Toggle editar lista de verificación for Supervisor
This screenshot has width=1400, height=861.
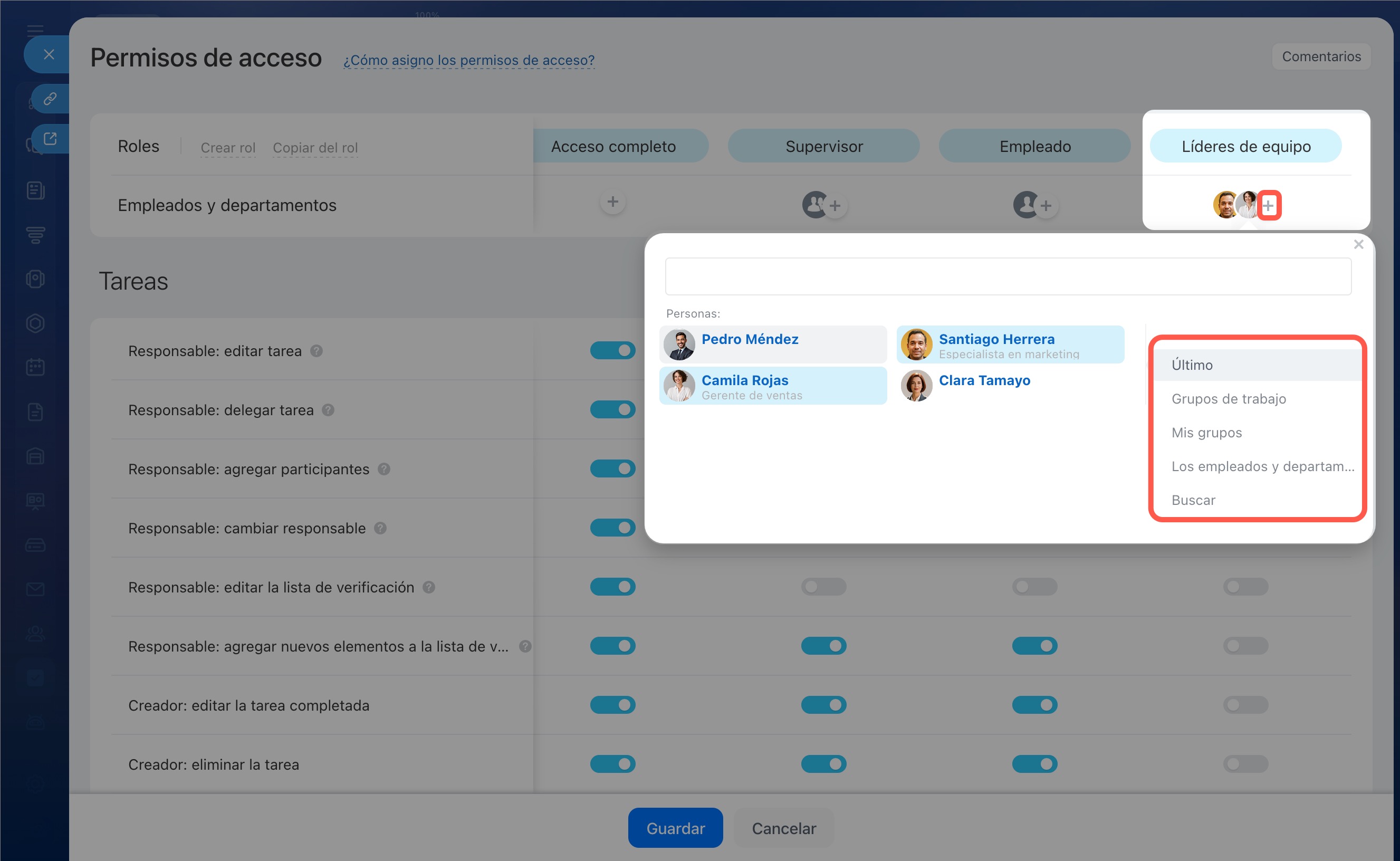823,587
